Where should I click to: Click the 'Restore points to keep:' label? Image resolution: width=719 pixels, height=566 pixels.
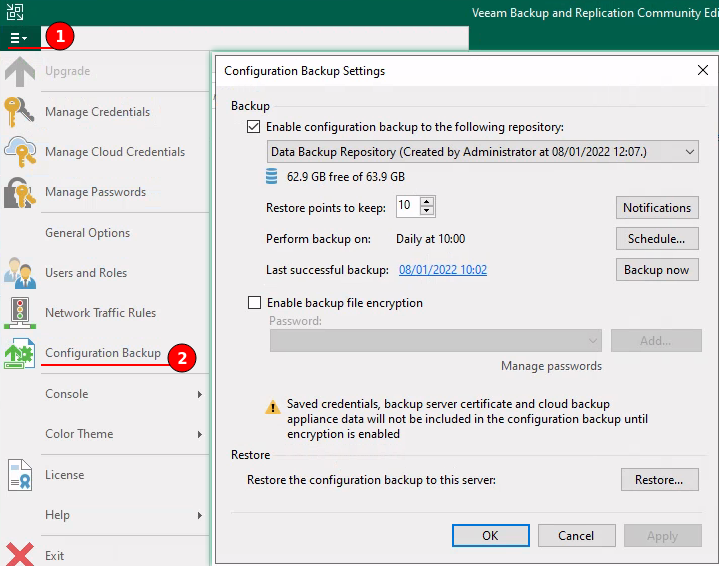[326, 208]
